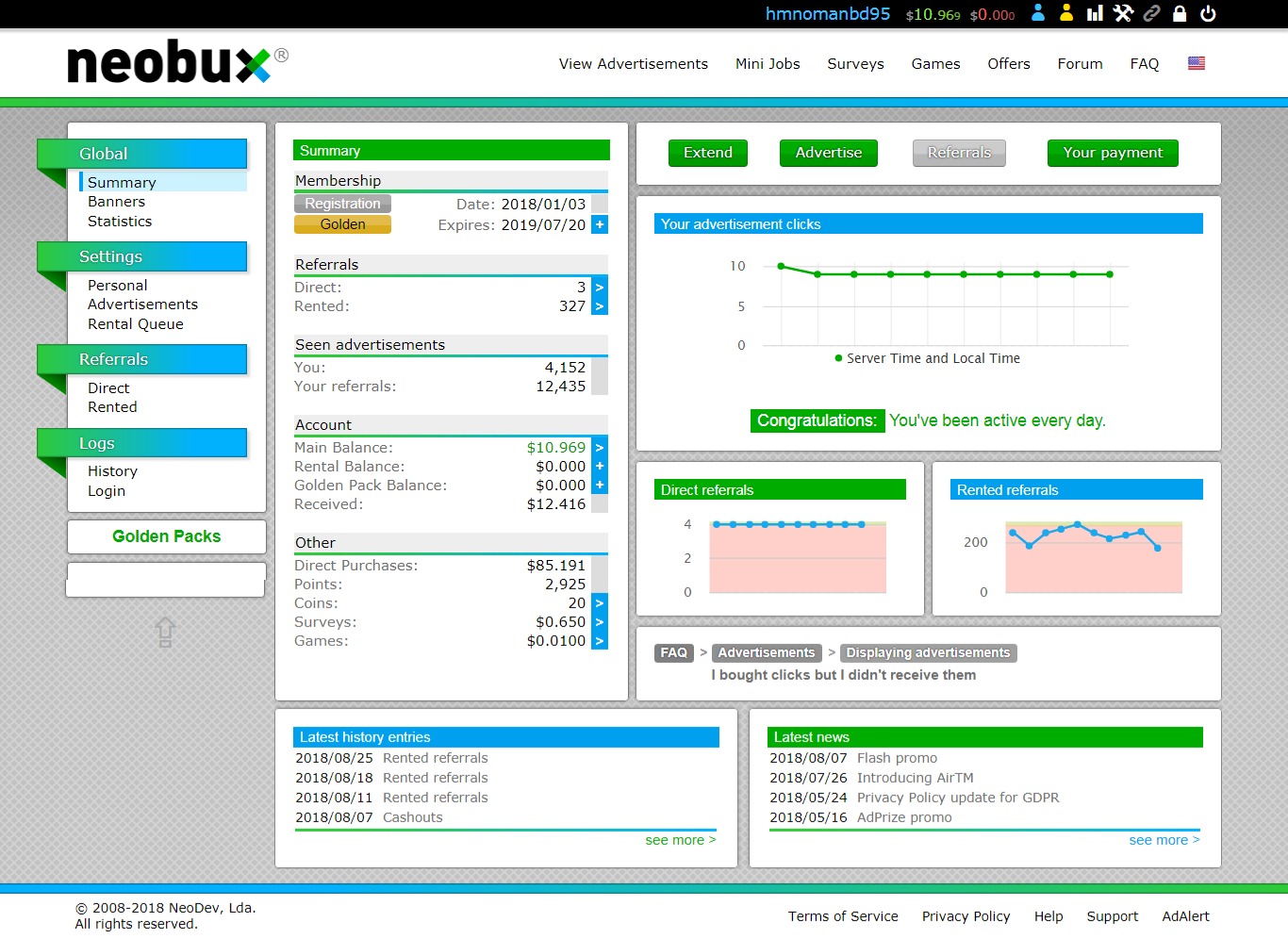This screenshot has width=1288, height=939.
Task: Click Displaying advertisements breadcrumb tag
Action: (x=928, y=652)
